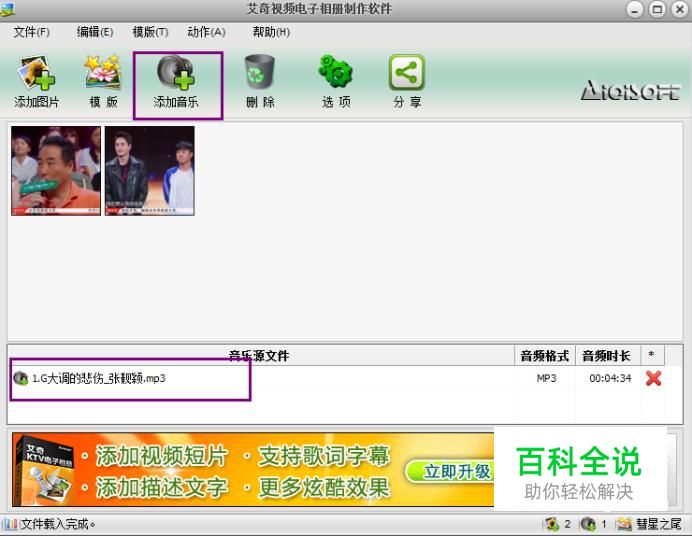Click the 音乐源文件 column header

(x=260, y=356)
